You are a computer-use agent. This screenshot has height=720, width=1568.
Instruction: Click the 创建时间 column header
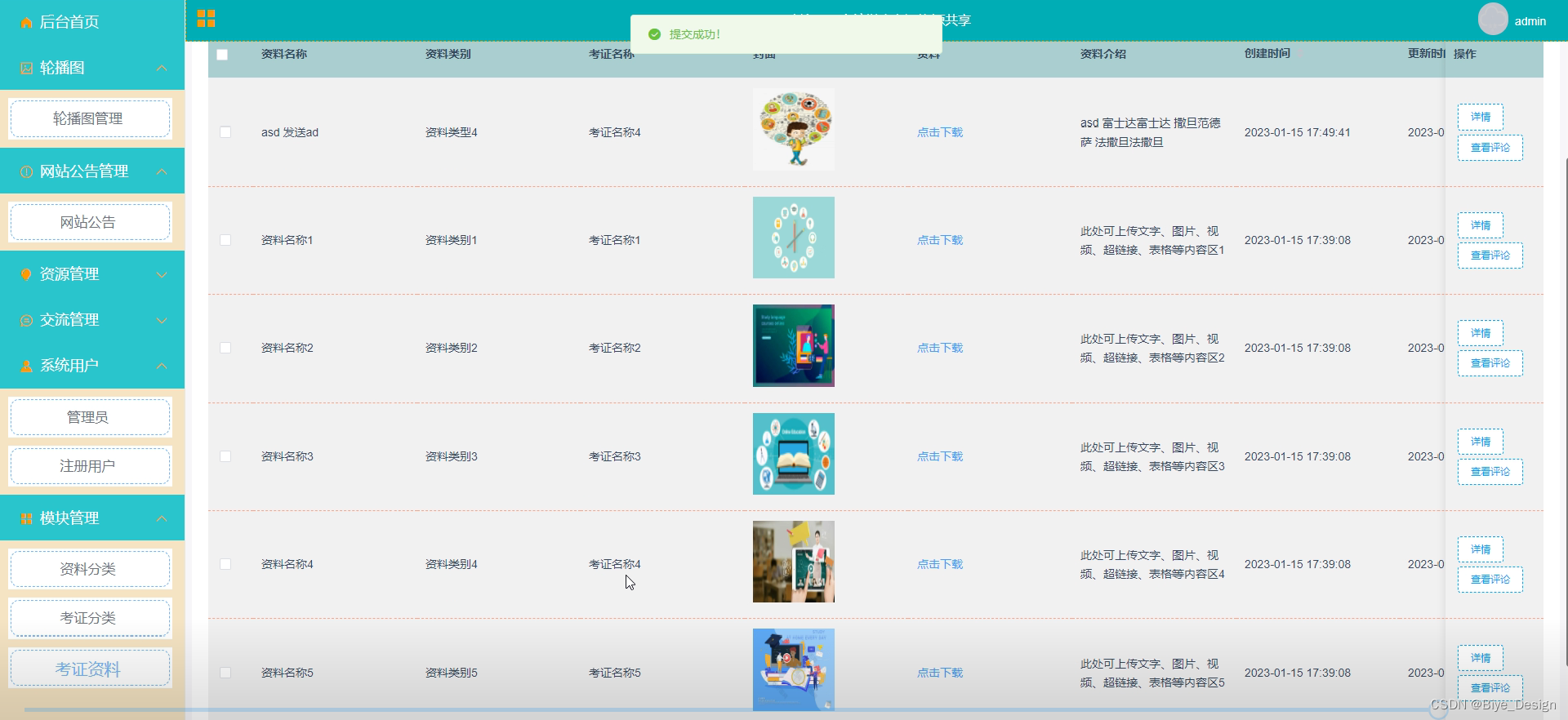(x=1267, y=54)
